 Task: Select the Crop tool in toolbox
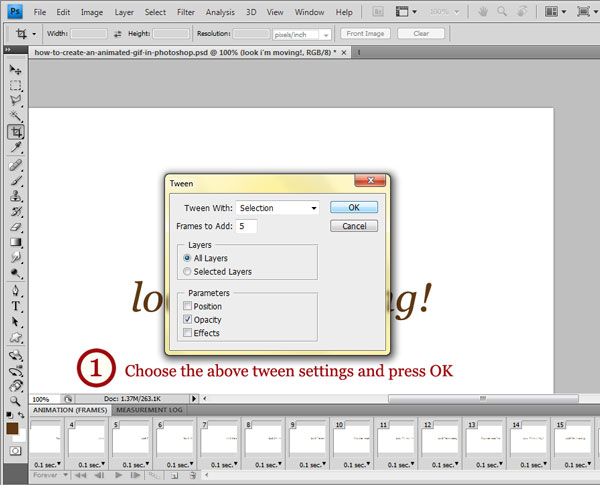16,132
